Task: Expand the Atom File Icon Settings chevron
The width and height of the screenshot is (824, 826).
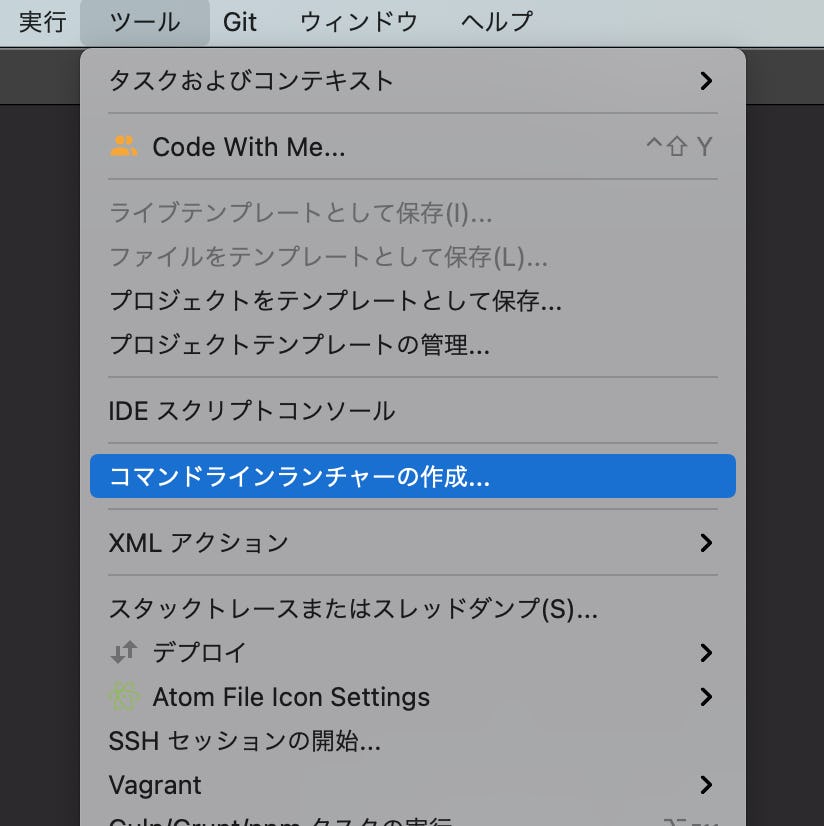Action: pos(706,697)
